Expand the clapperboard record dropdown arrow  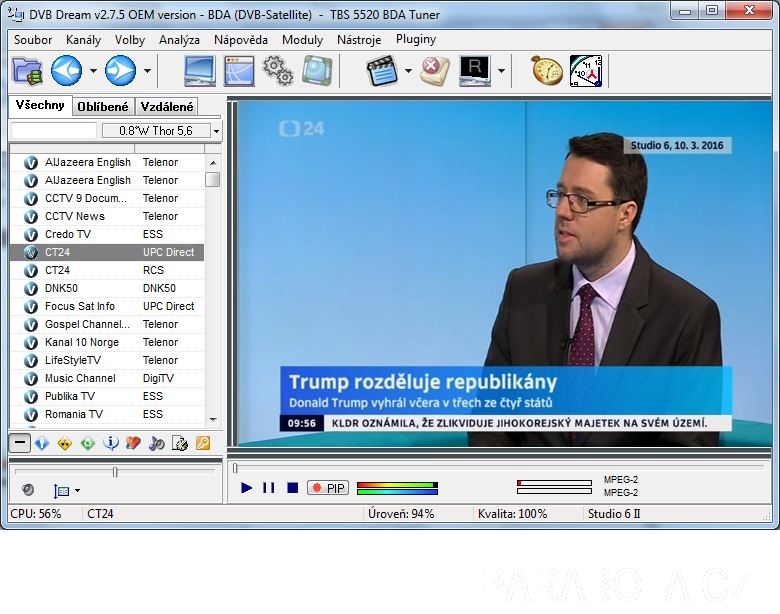click(408, 71)
